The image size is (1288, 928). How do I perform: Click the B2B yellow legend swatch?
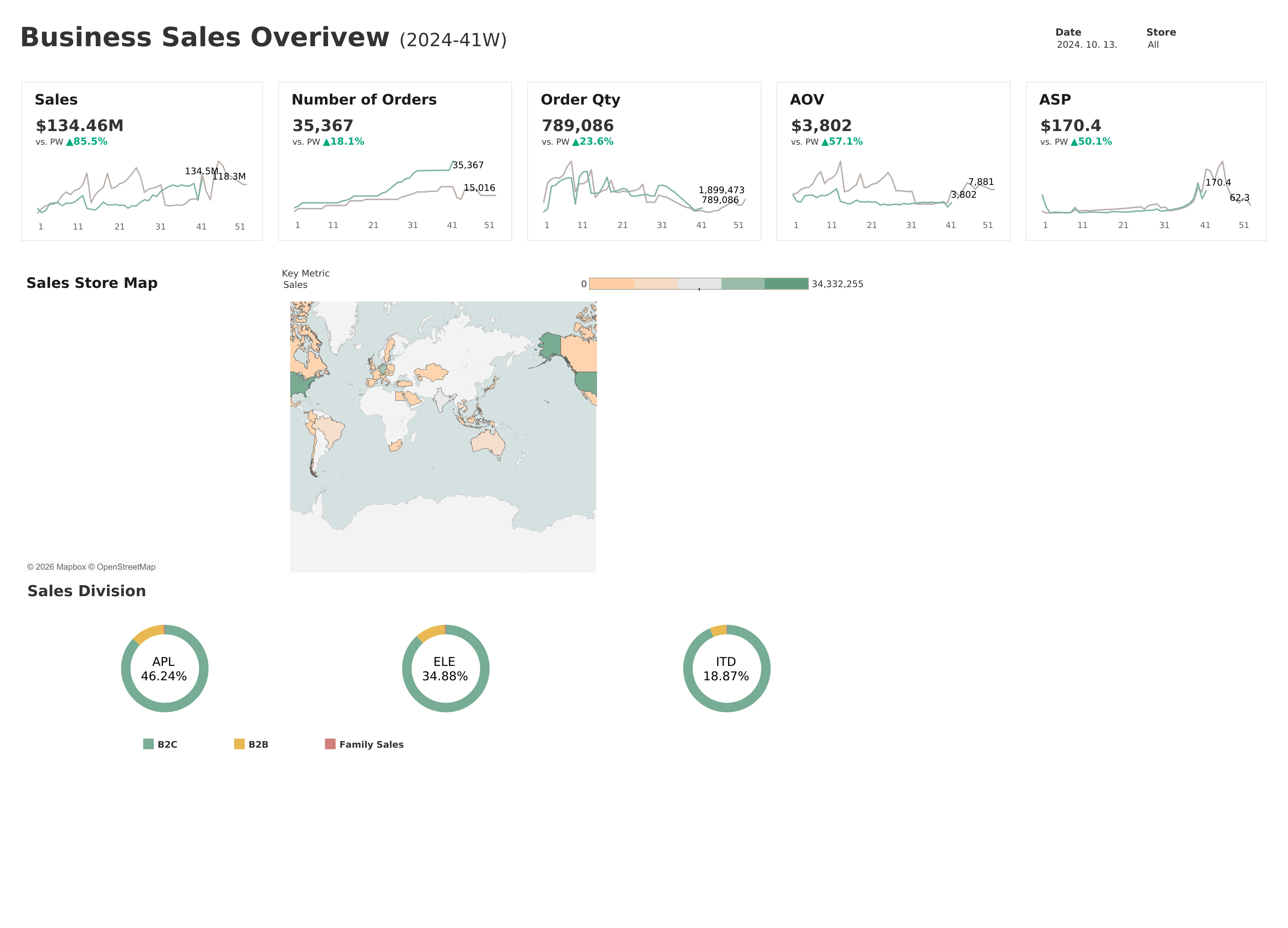click(239, 744)
